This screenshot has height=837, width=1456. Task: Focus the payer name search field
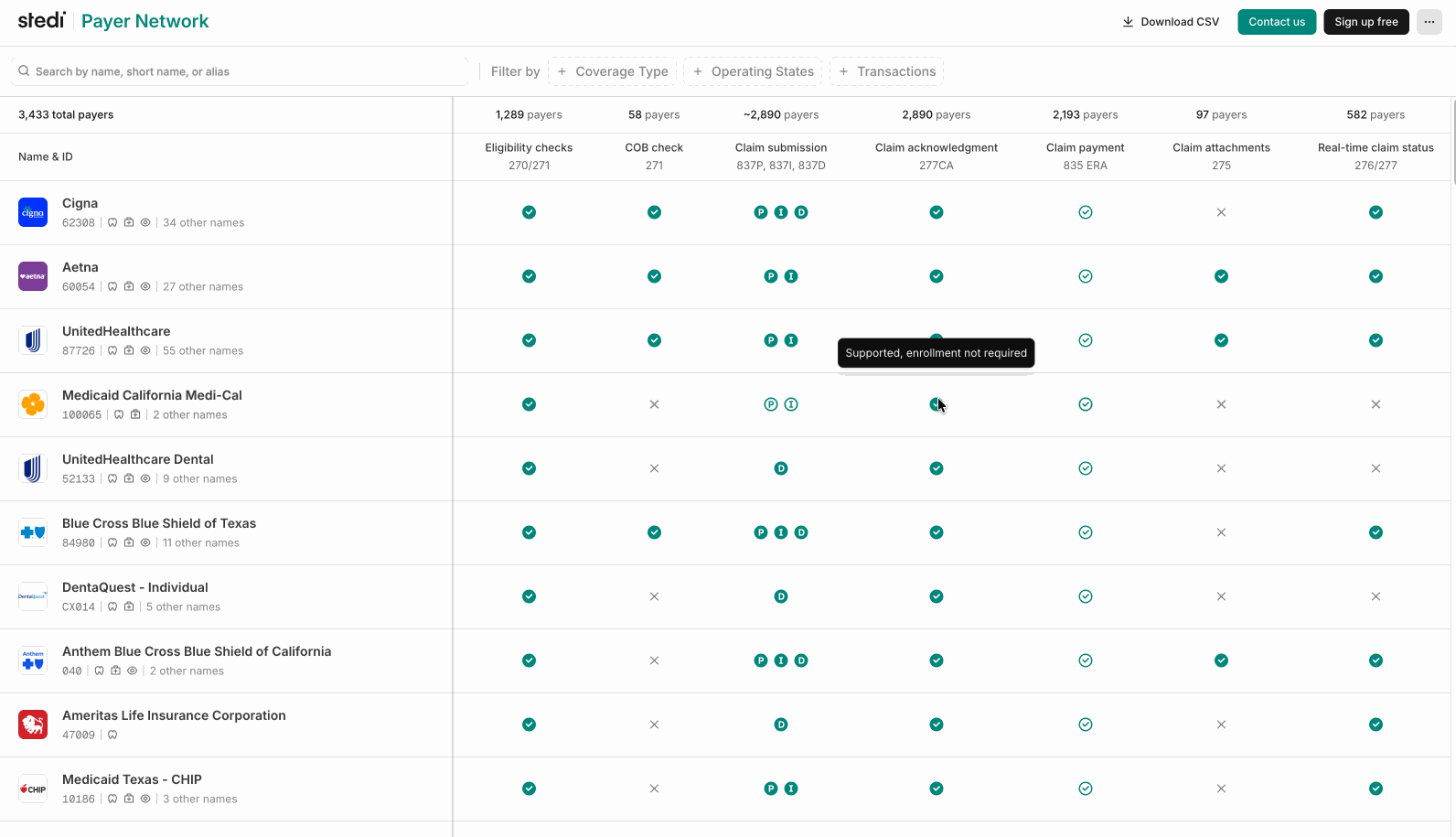(240, 71)
